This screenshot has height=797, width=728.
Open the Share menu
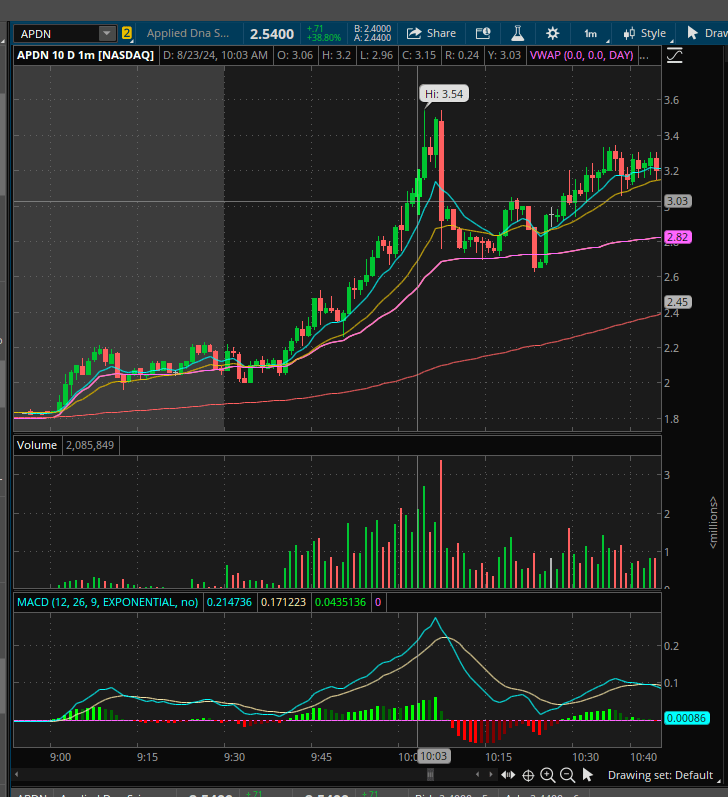[431, 34]
